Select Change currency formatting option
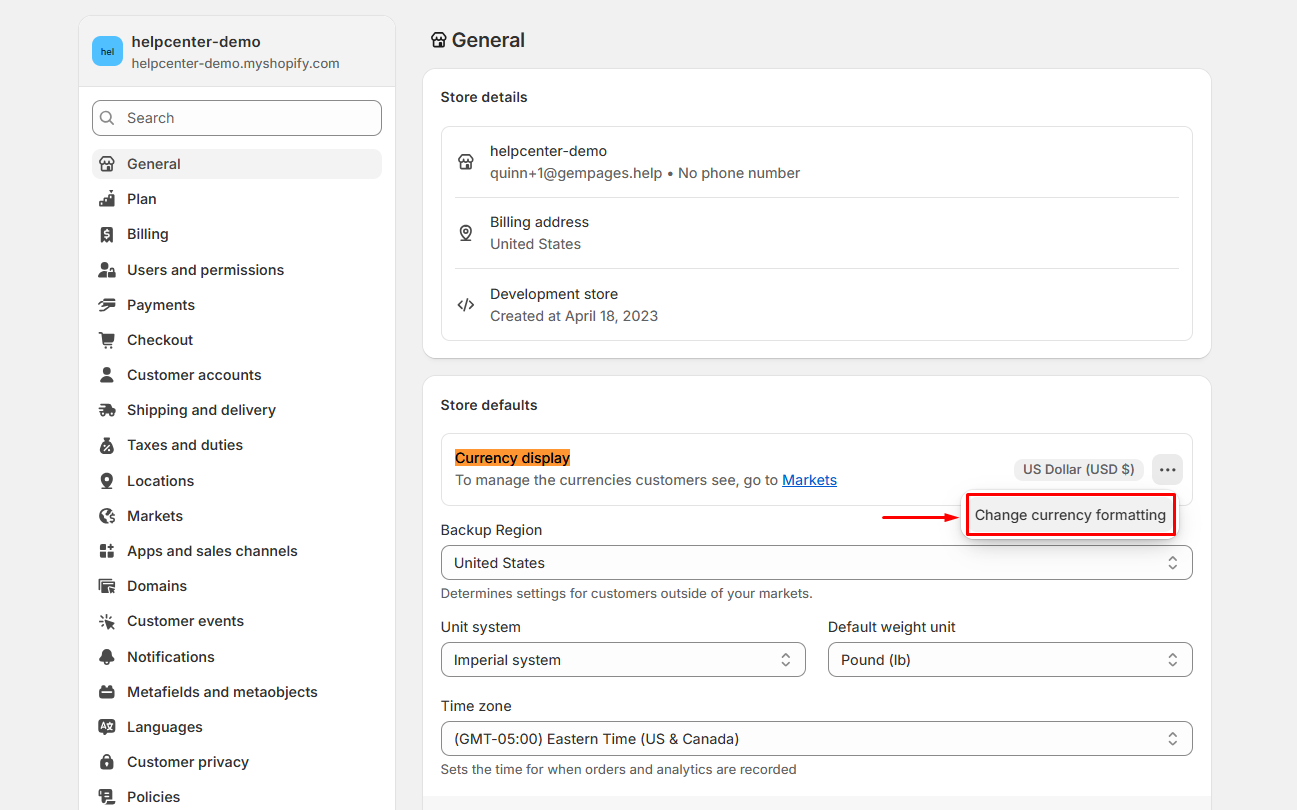The image size is (1297, 810). click(1070, 515)
